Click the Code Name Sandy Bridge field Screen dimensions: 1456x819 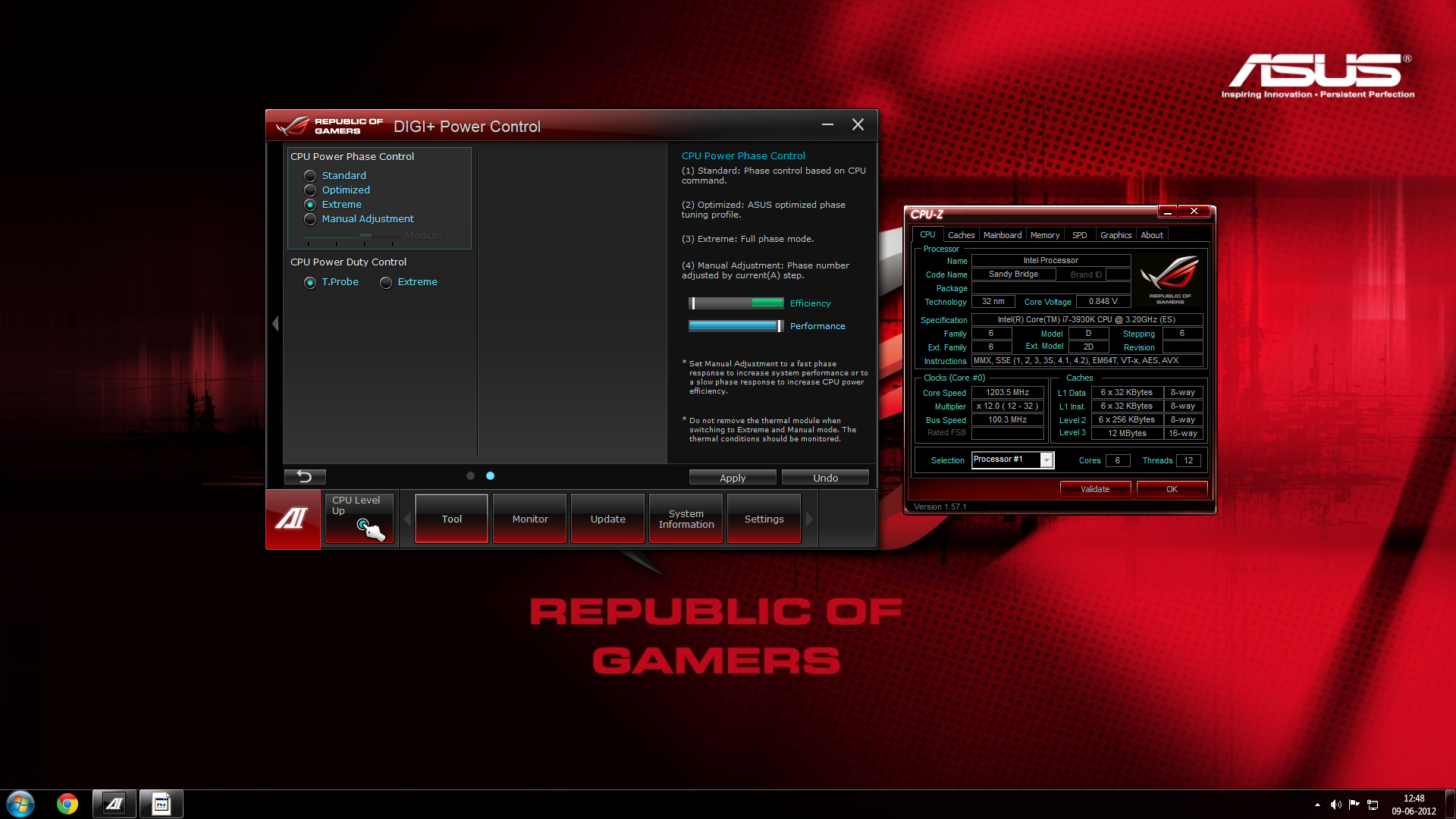coord(1013,274)
